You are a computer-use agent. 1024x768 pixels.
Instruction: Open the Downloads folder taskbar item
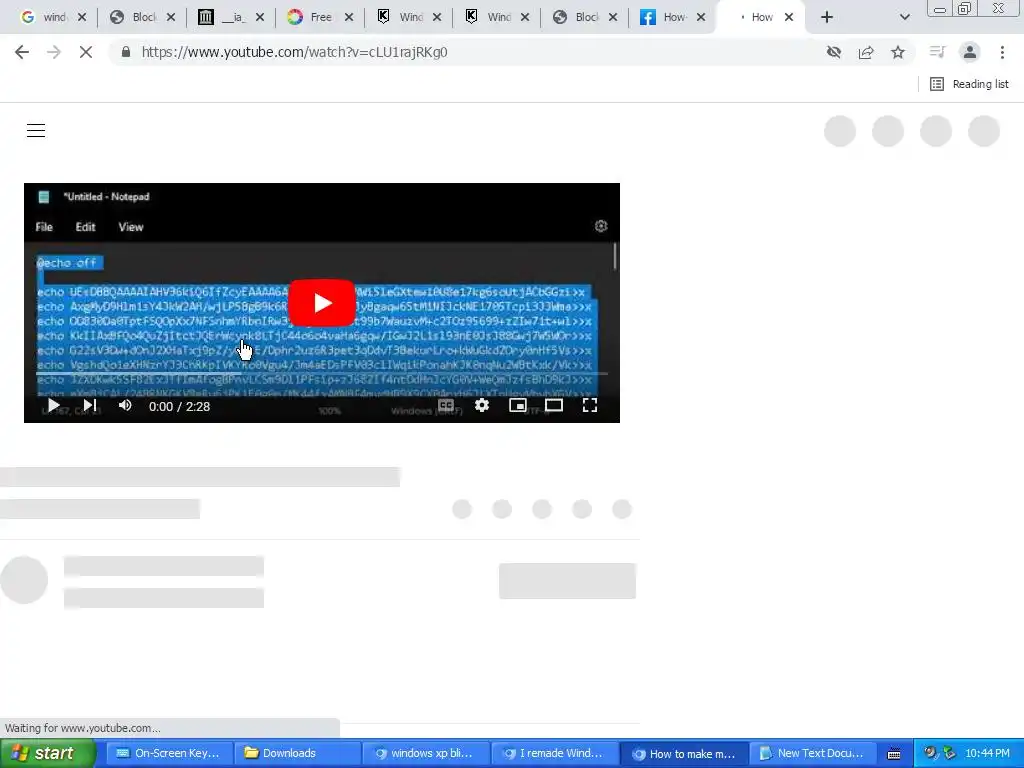[296, 754]
